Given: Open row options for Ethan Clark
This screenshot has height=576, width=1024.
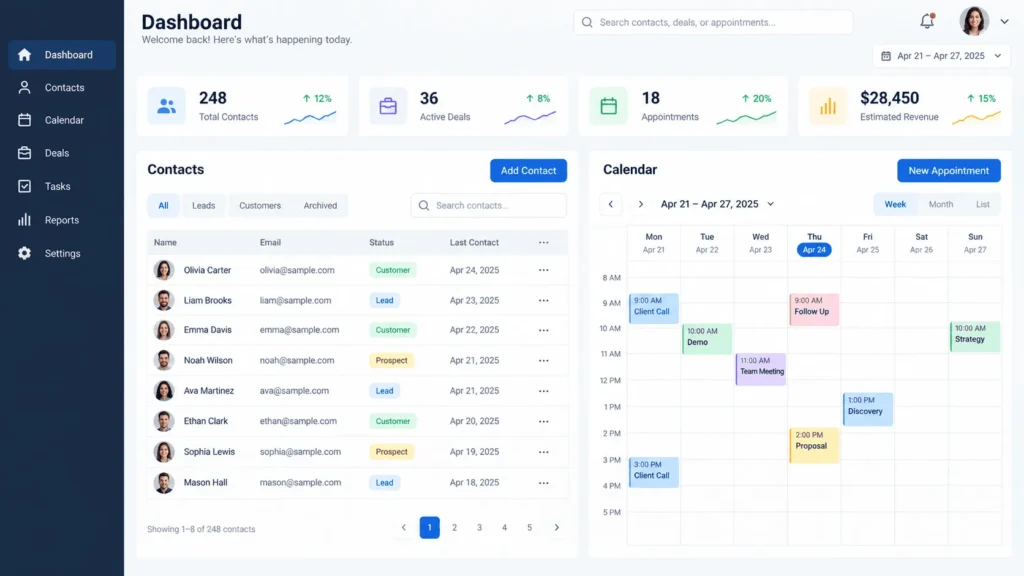Looking at the screenshot, I should point(543,421).
